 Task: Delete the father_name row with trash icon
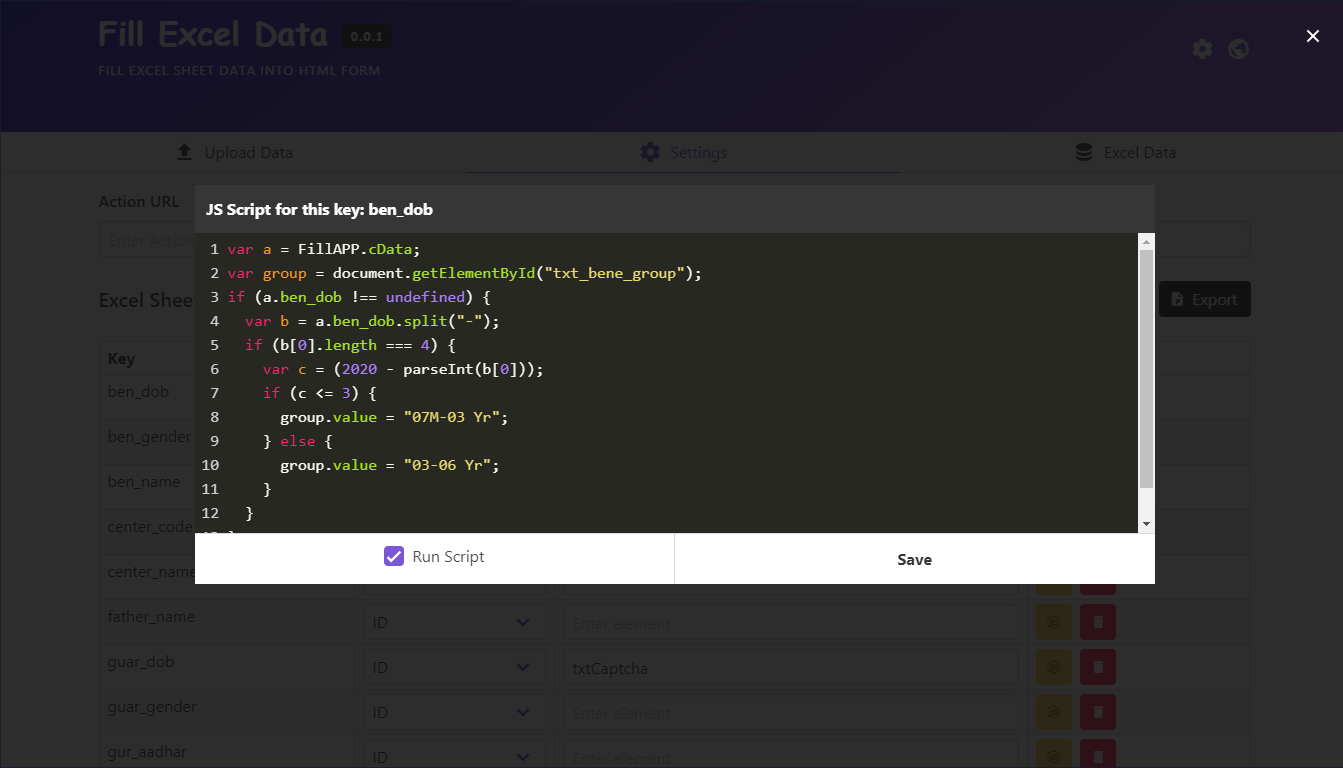tap(1098, 622)
